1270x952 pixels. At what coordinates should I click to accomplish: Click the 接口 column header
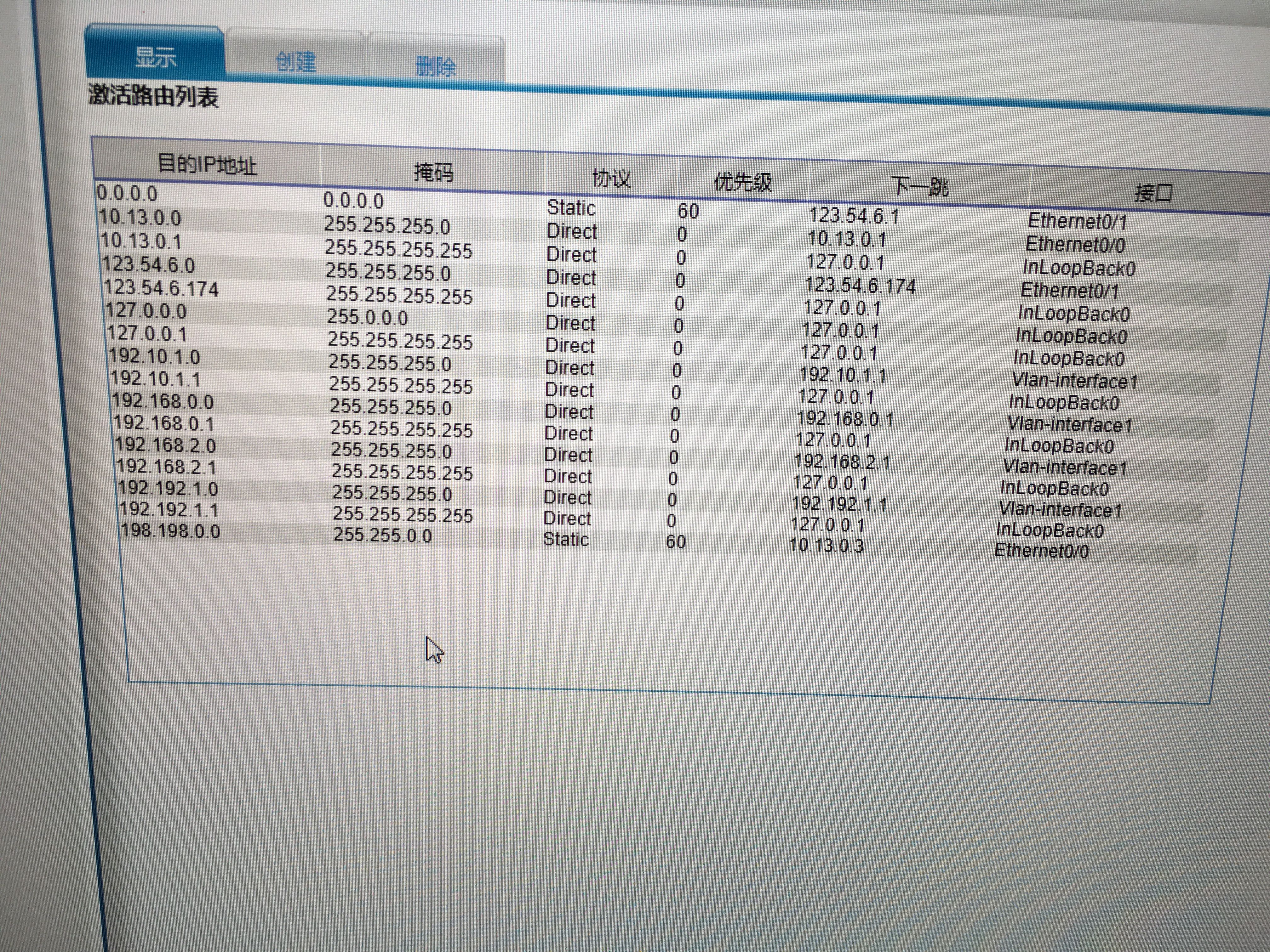pyautogui.click(x=1152, y=192)
